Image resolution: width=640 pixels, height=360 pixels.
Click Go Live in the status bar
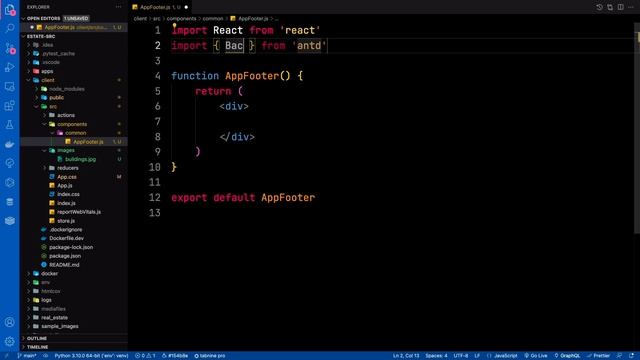tap(536, 356)
